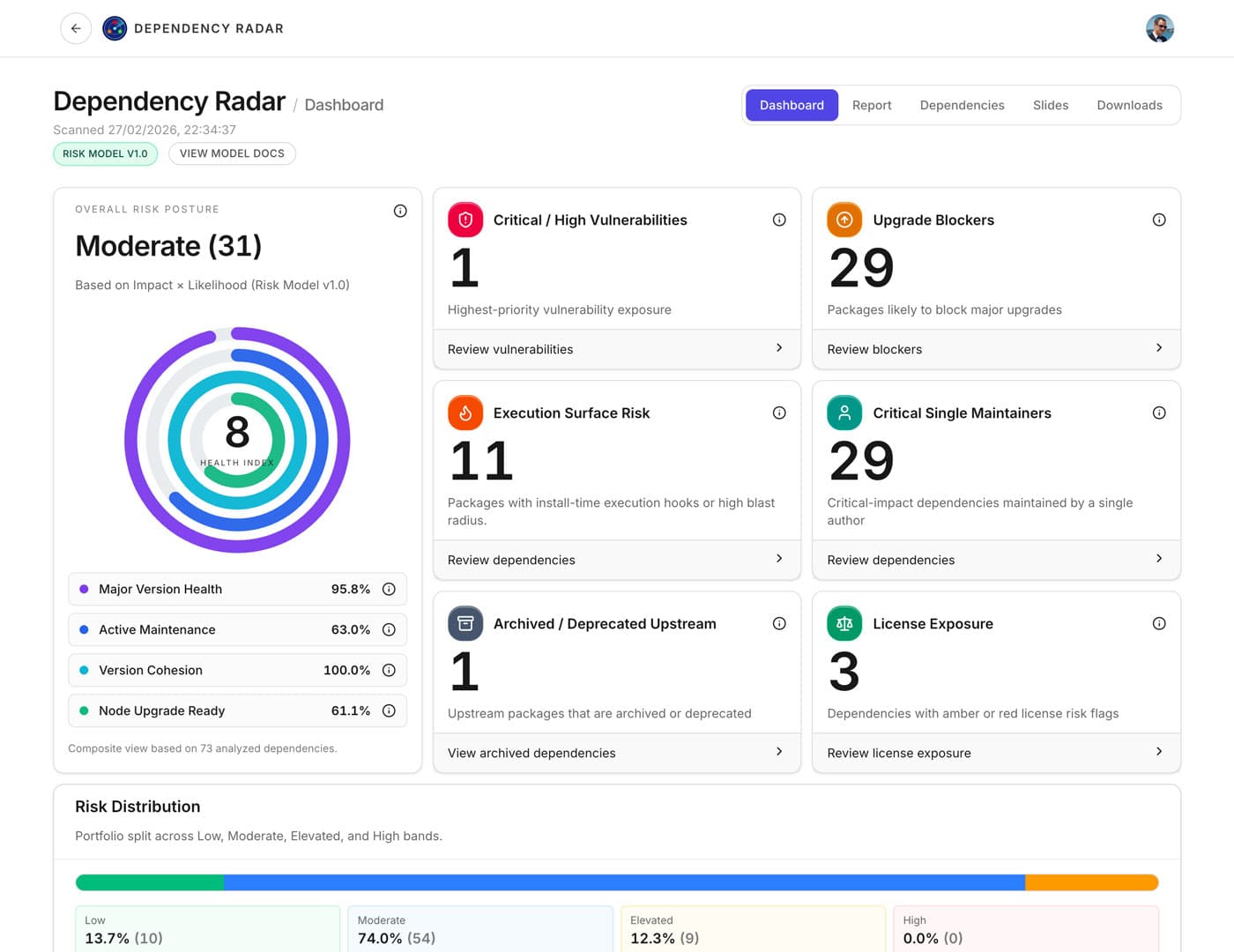Click the back arrow in the top bar
This screenshot has width=1234, height=952.
[x=76, y=28]
